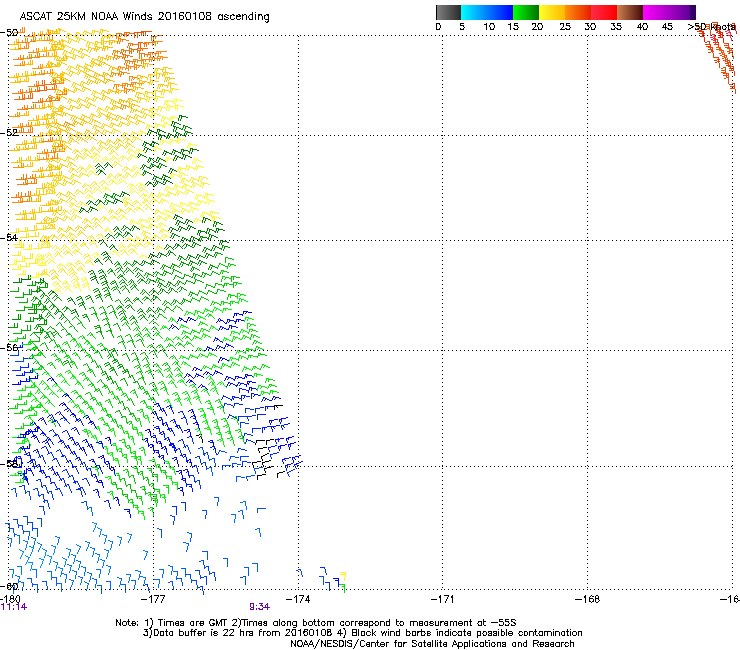Click the '-54' latitude axis label
Image resolution: width=740 pixels, height=650 pixels.
[9, 237]
